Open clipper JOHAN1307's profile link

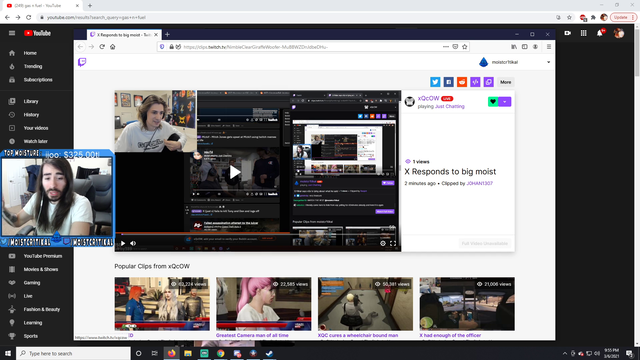click(x=480, y=184)
